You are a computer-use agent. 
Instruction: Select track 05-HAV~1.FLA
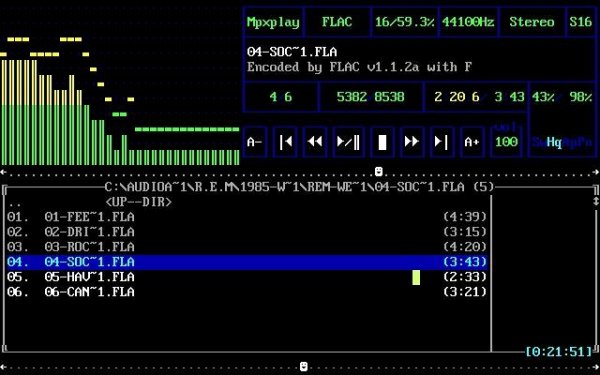[247, 277]
